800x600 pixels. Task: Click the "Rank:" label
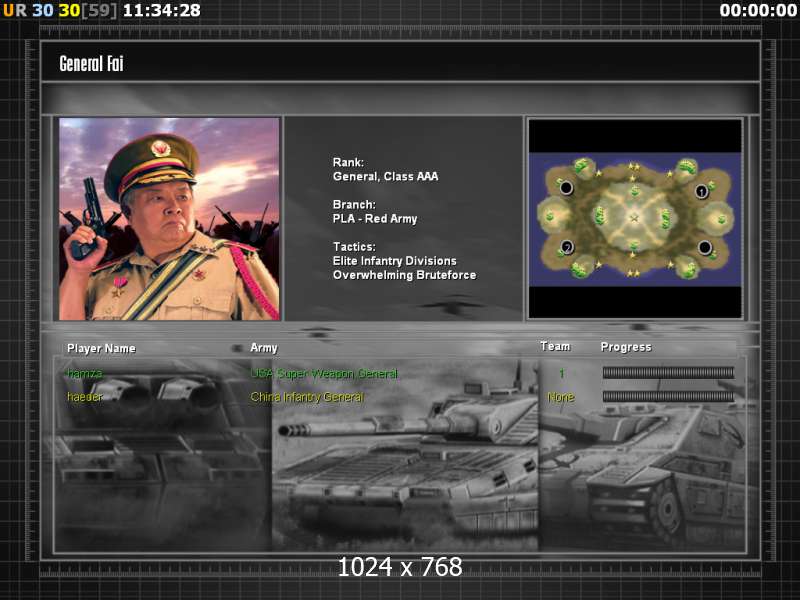(x=348, y=162)
